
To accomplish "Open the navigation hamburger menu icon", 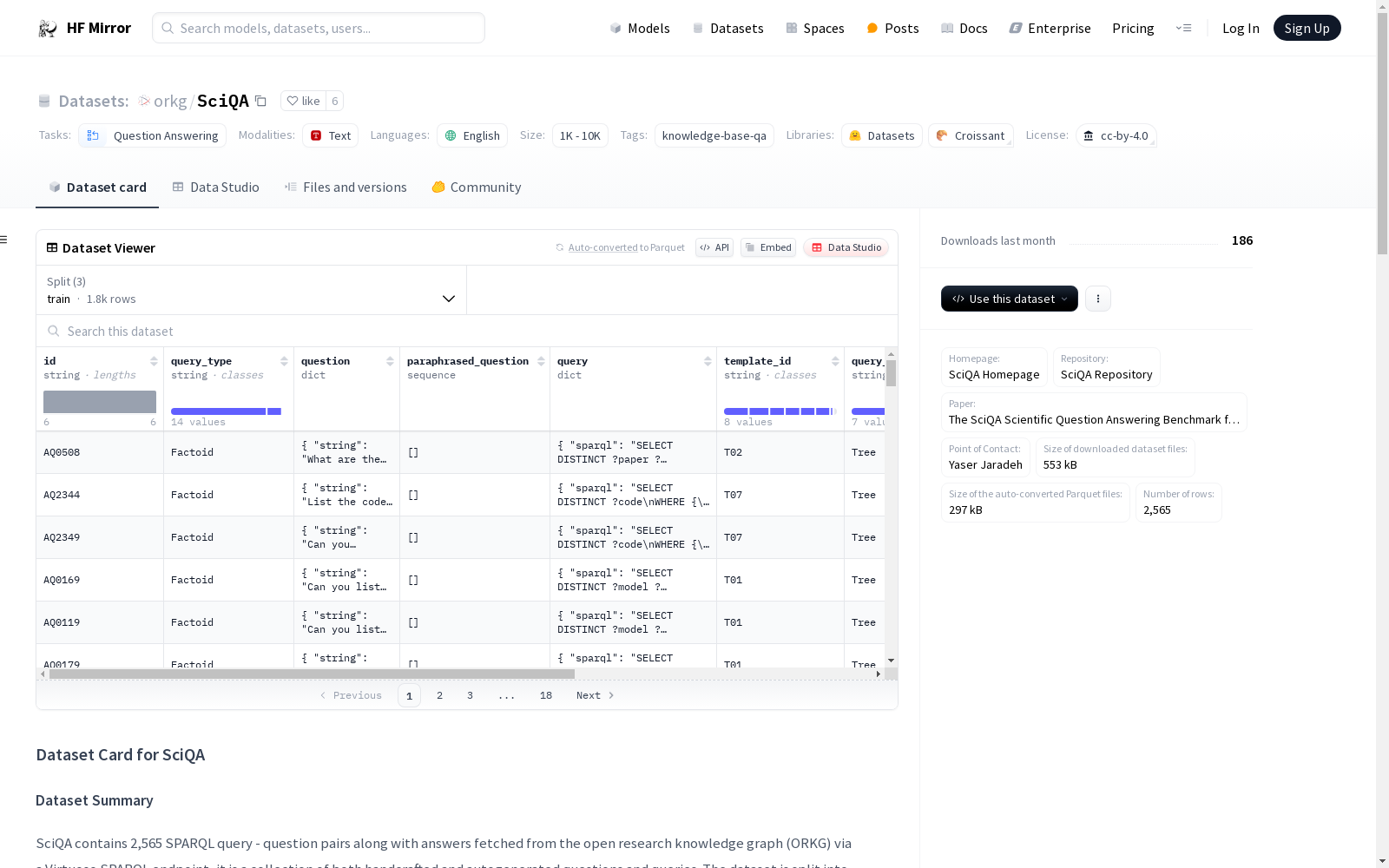I will click(x=1183, y=28).
